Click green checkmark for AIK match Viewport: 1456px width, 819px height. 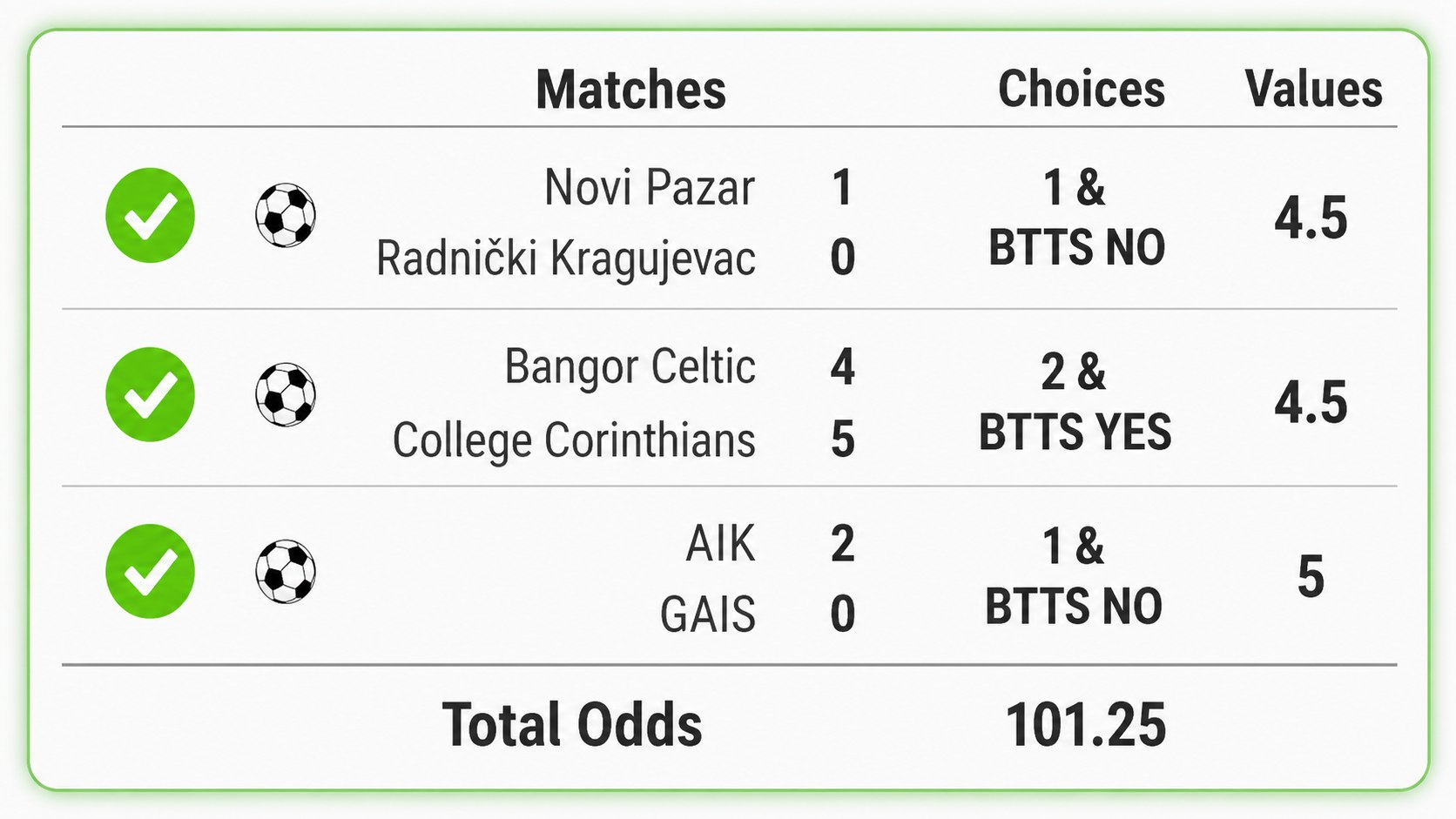150,571
